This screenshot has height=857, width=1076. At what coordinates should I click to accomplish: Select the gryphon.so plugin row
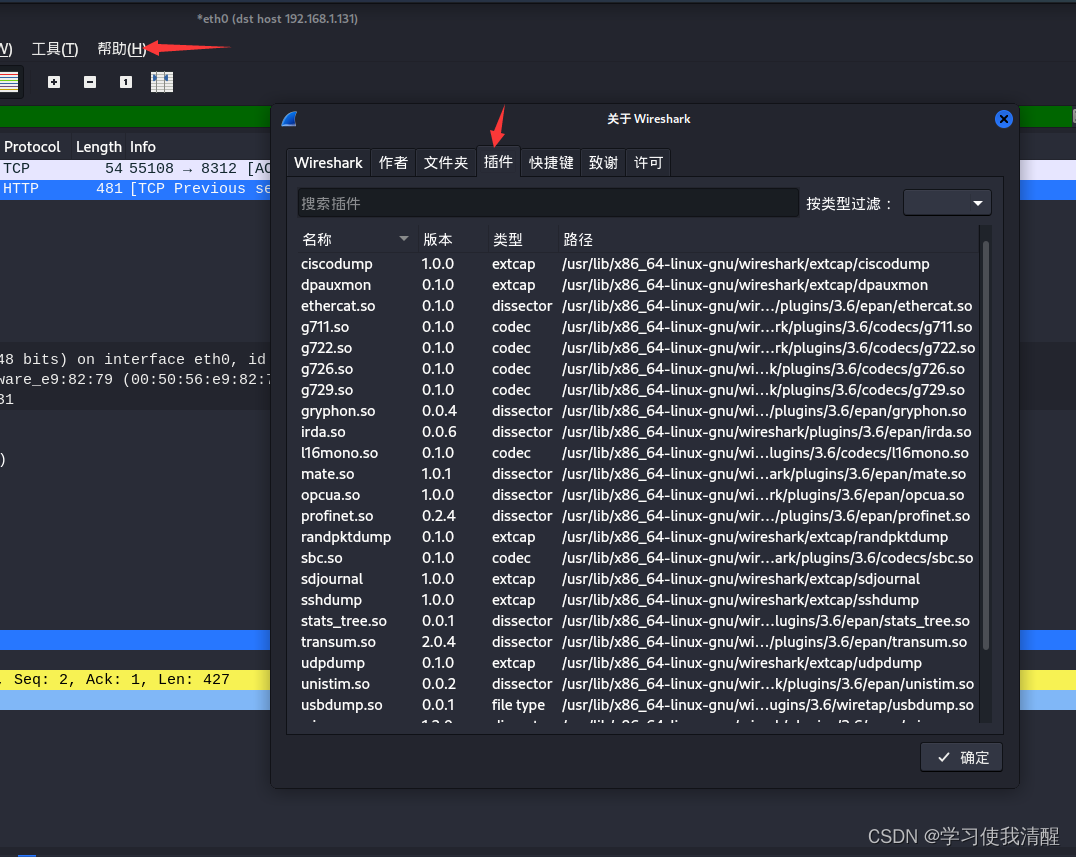[x=638, y=411]
